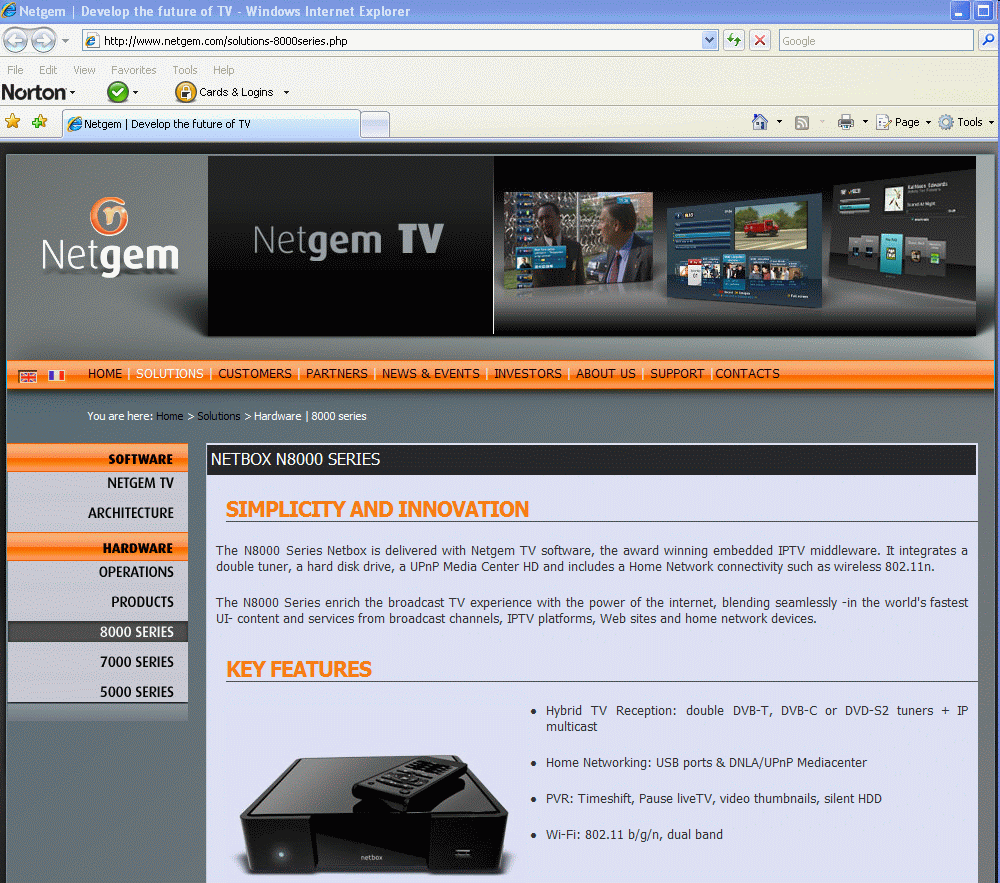Select 8000 SERIES in sidebar

click(x=98, y=632)
